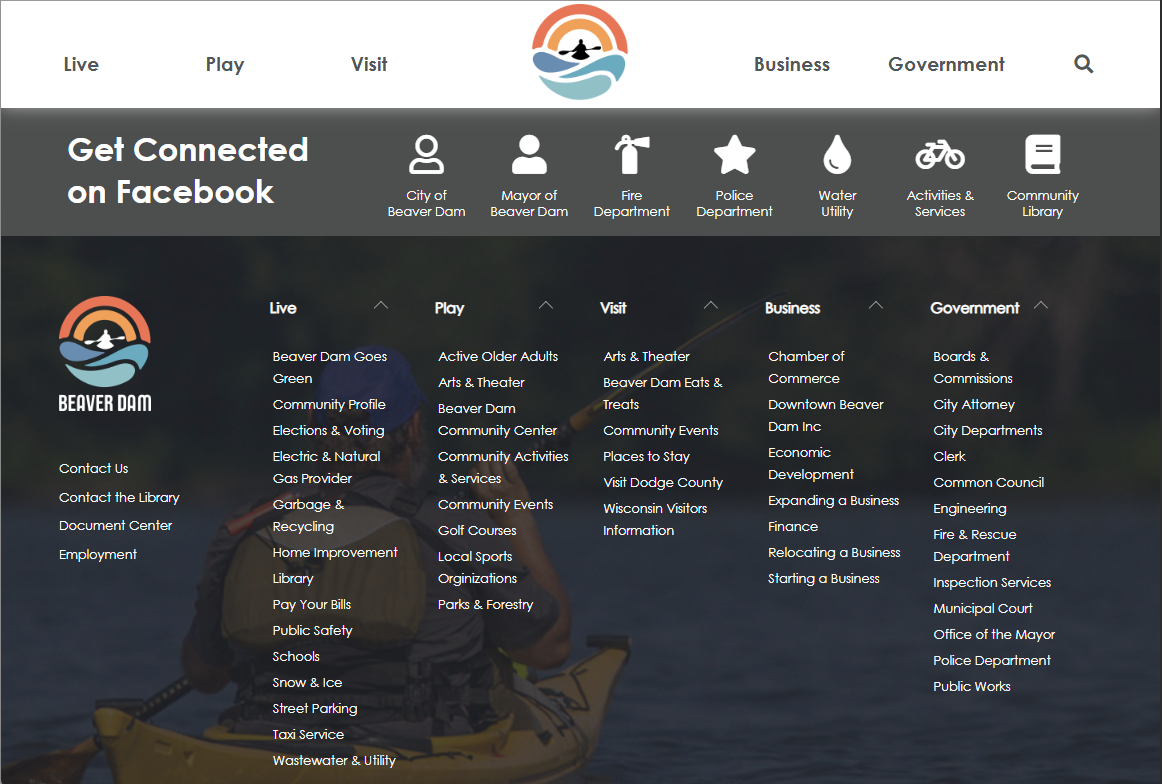Viewport: 1162px width, 784px height.
Task: Open Engineering link
Action: [970, 508]
